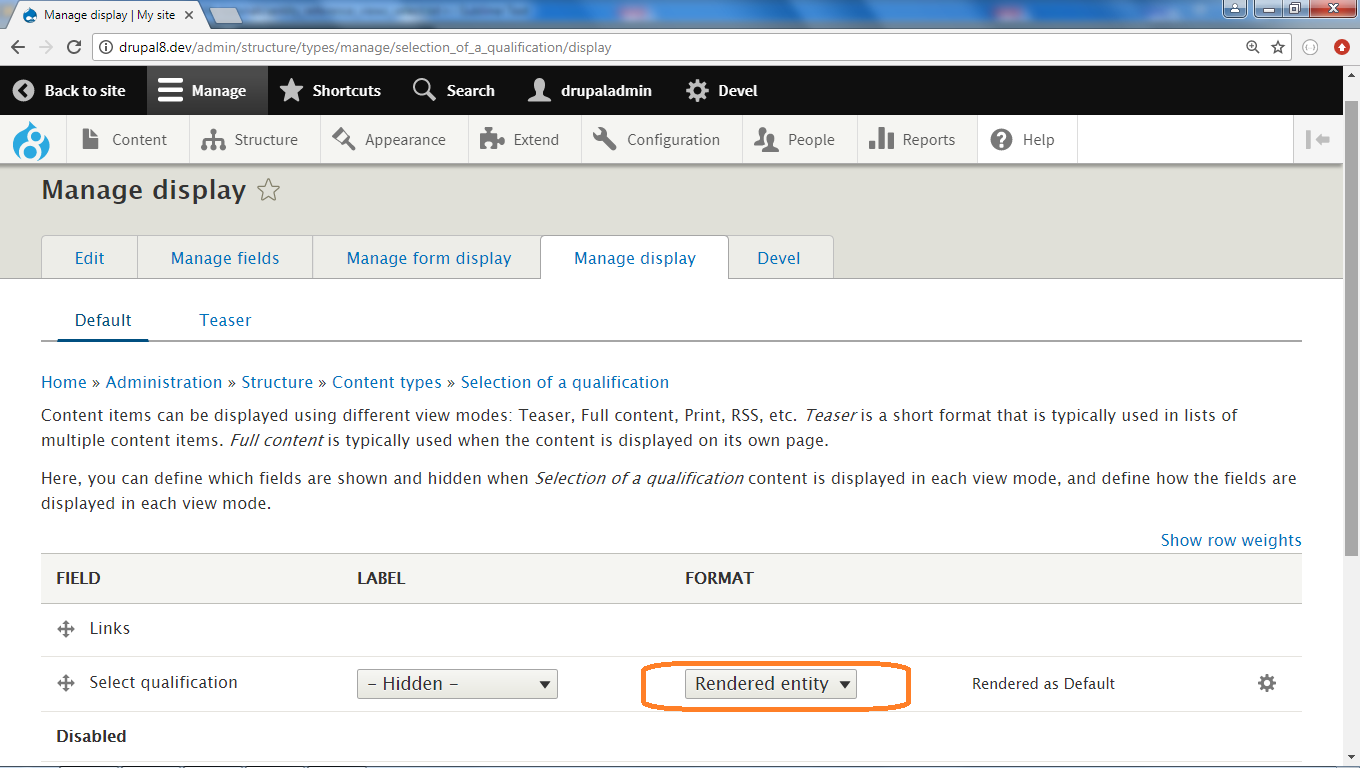Open settings gear for Select qualification

point(1266,683)
